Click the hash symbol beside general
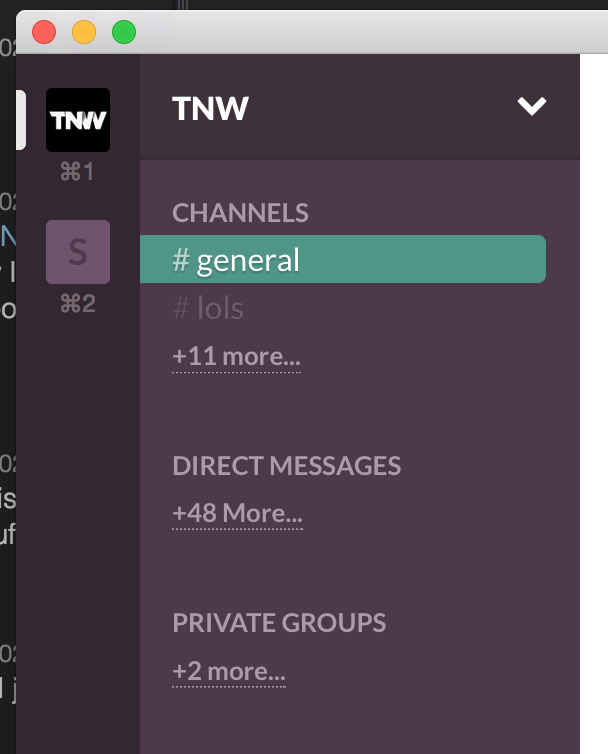The height and width of the screenshot is (754, 608). pos(181,260)
